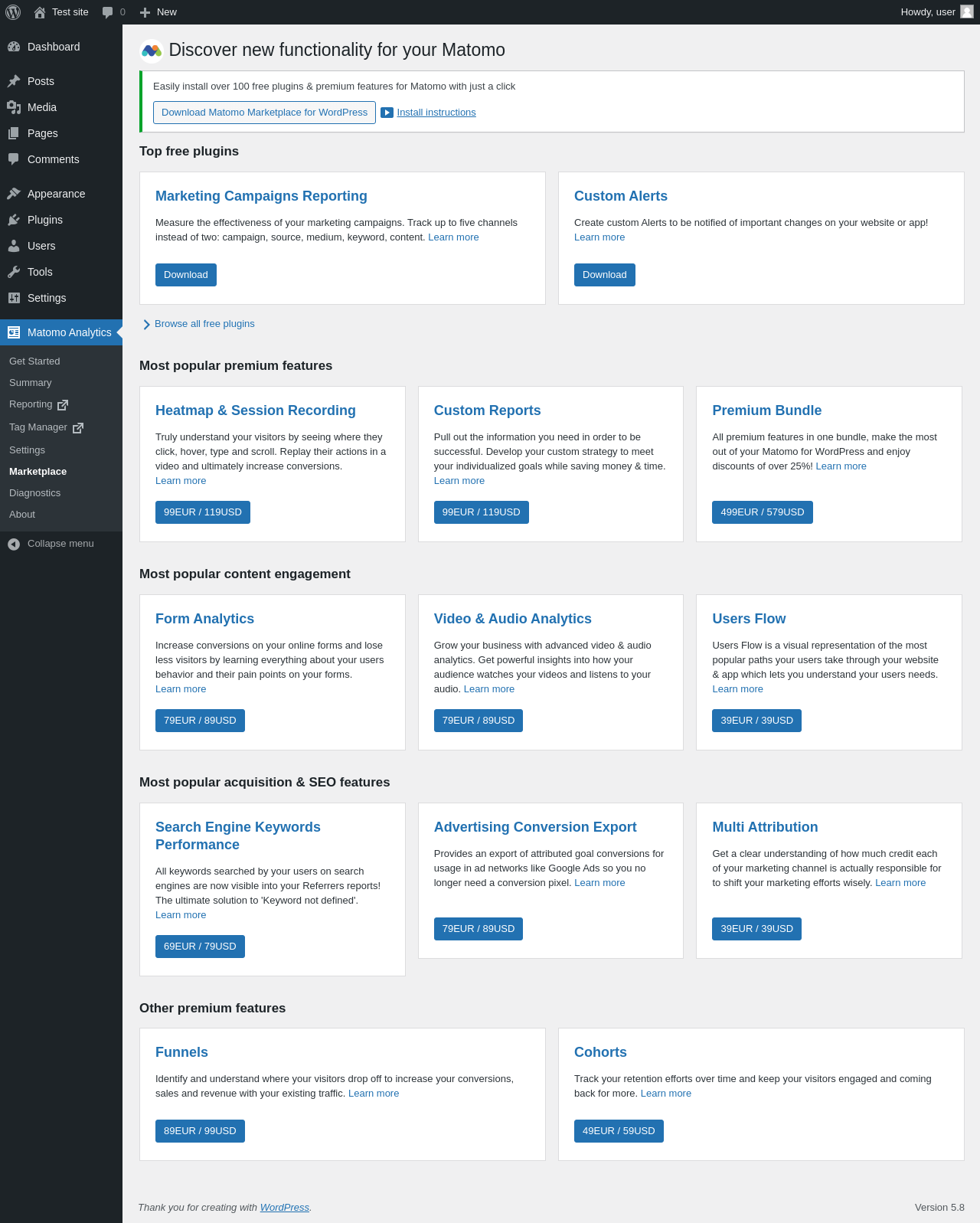
Task: Open the About submenu item
Action: click(x=22, y=515)
